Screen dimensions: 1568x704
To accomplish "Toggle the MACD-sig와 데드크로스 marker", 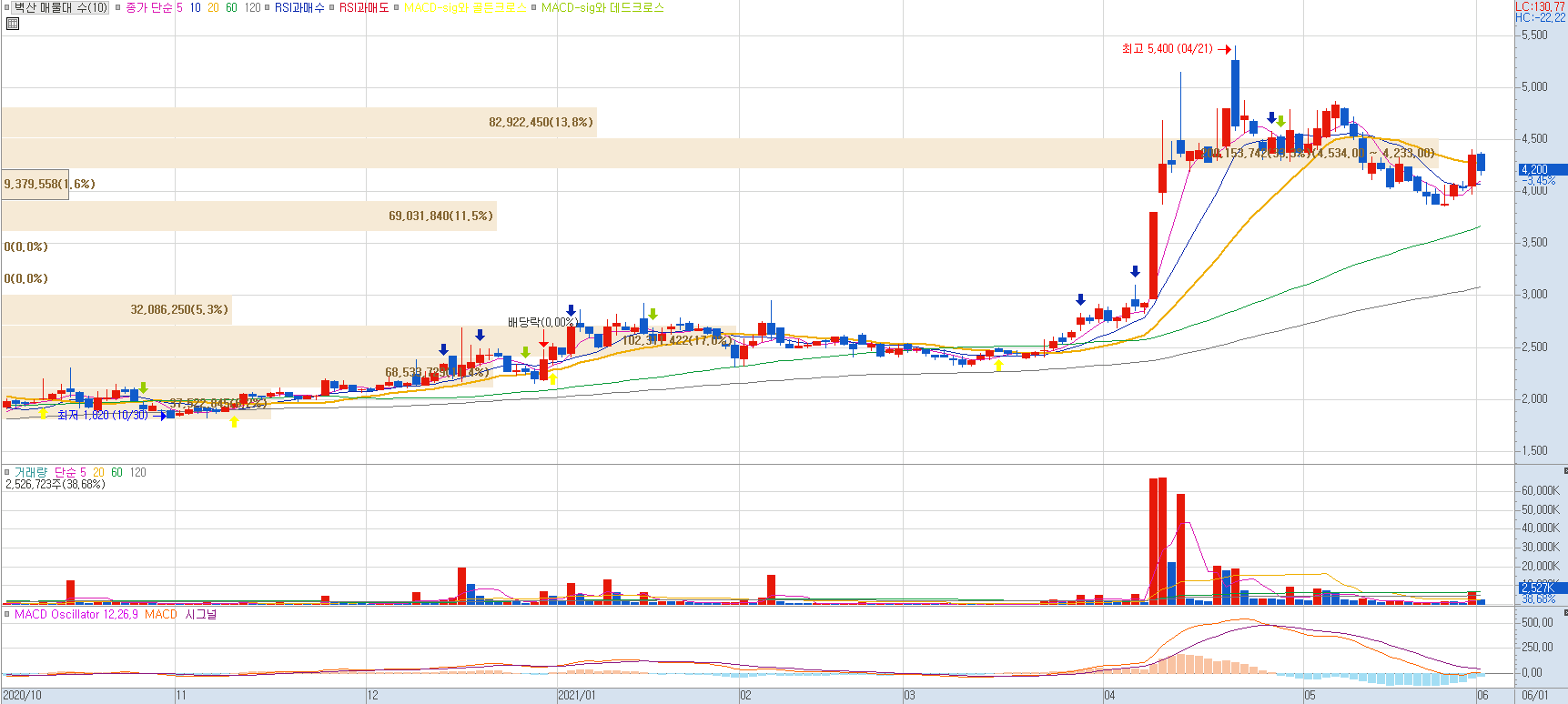I will click(x=534, y=7).
